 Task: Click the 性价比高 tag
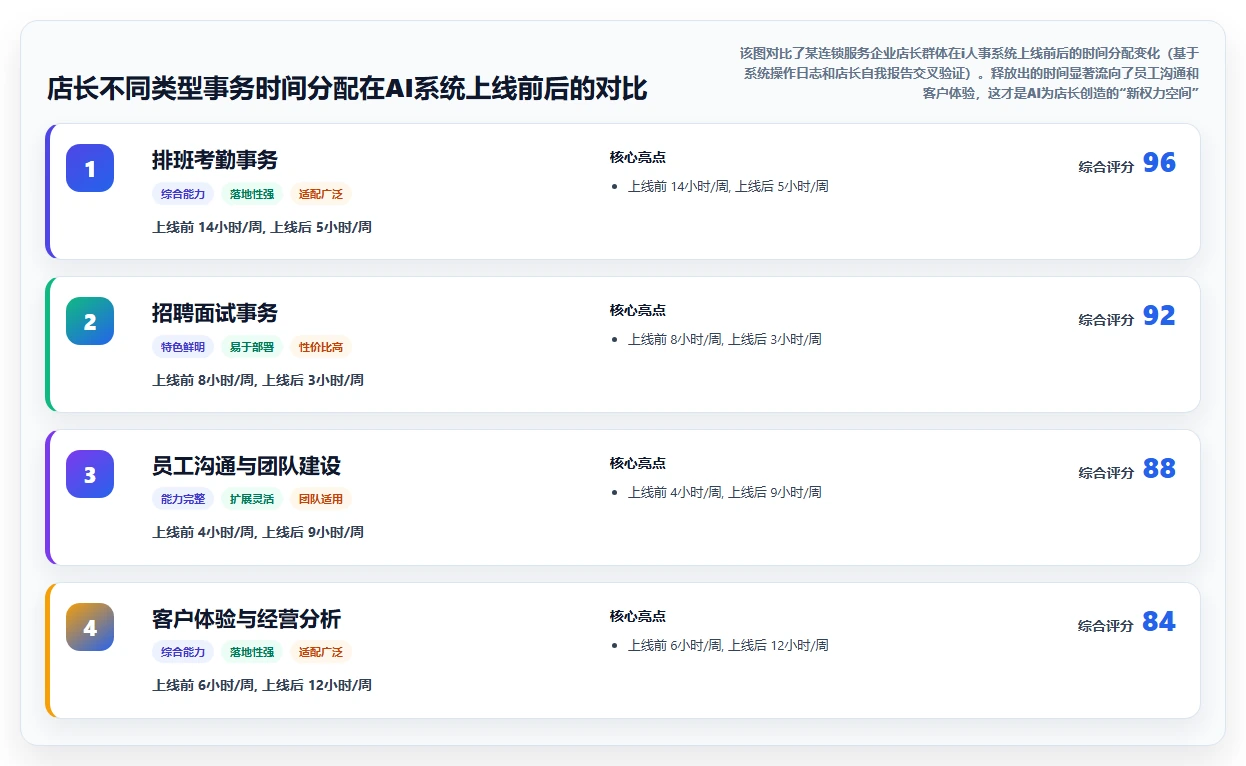click(321, 347)
